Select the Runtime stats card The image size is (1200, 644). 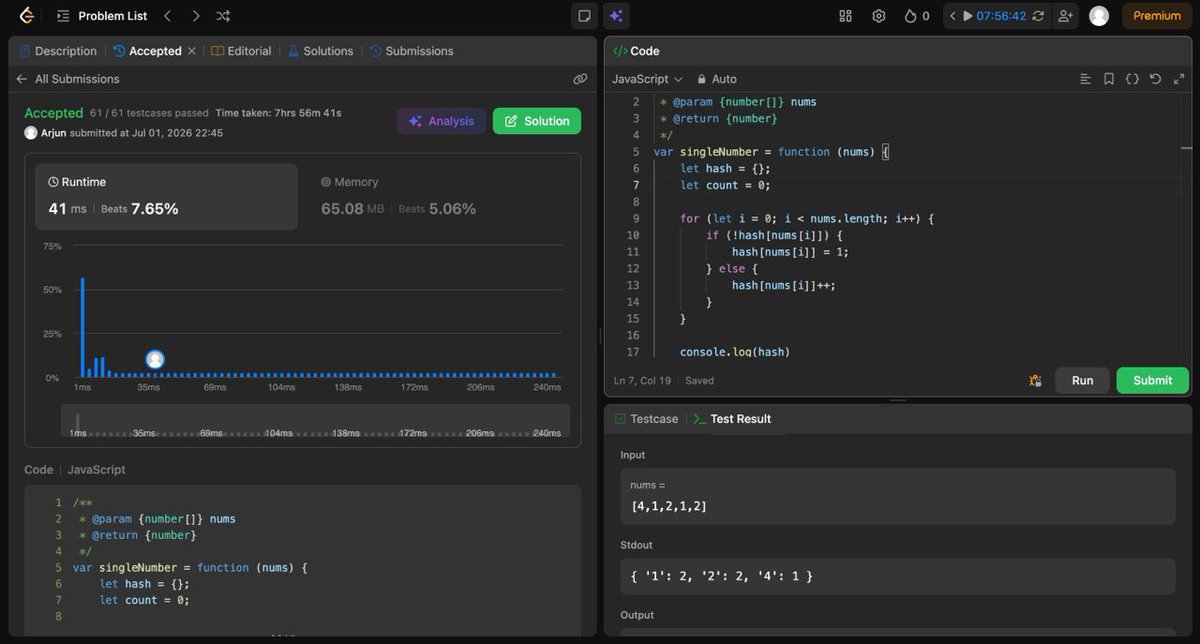[166, 196]
